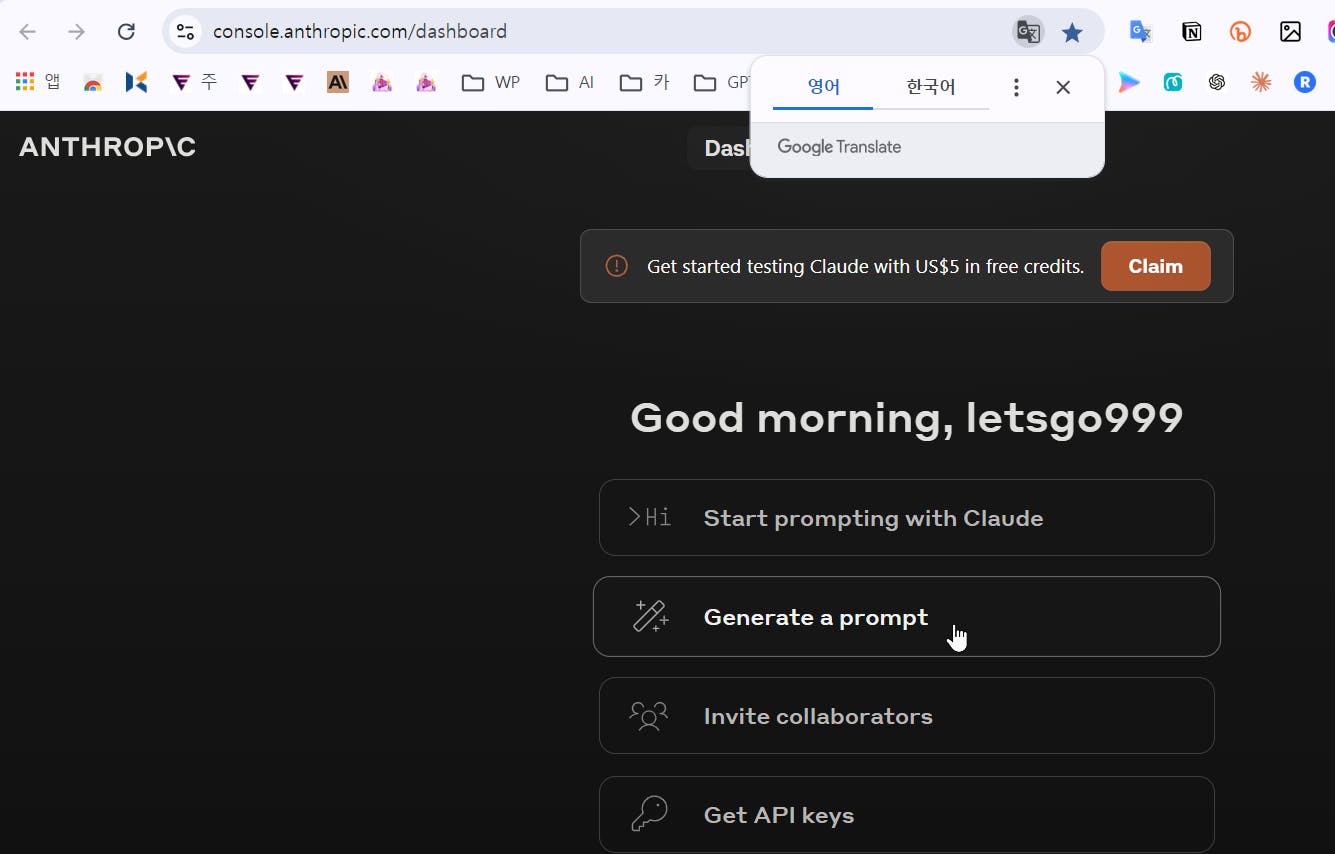Screen dimensions: 1335x854
Task: Click the Anthropic logo
Action: [x=107, y=147]
